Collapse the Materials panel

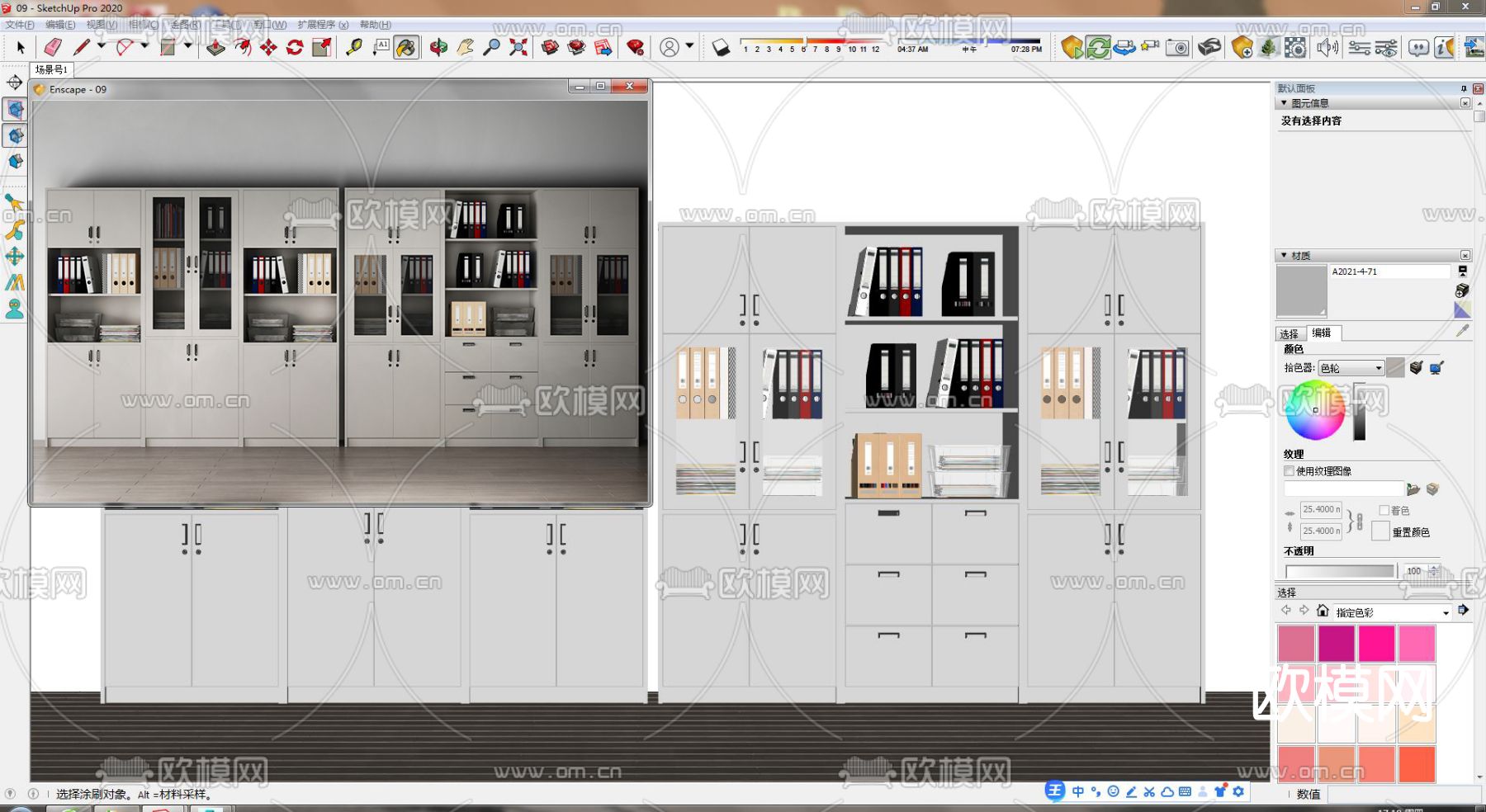[1284, 256]
